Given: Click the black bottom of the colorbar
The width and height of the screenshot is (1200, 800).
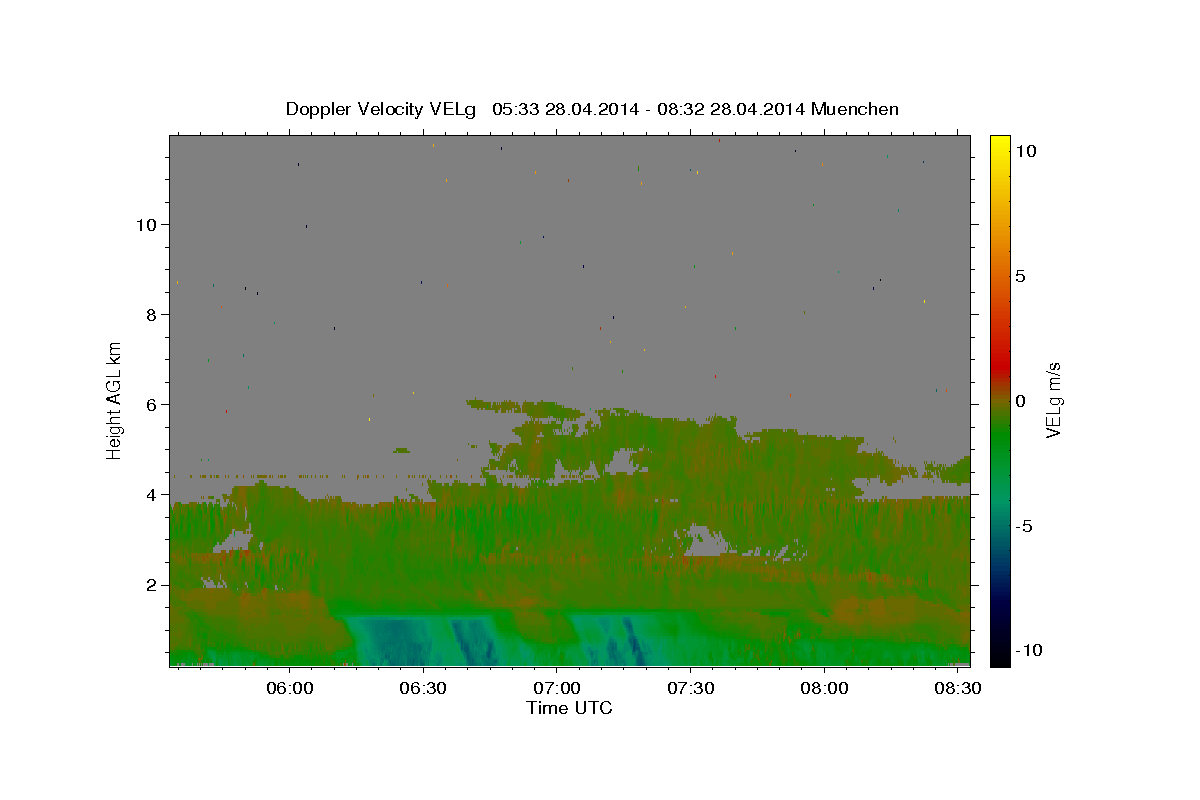Looking at the screenshot, I should (x=1000, y=658).
